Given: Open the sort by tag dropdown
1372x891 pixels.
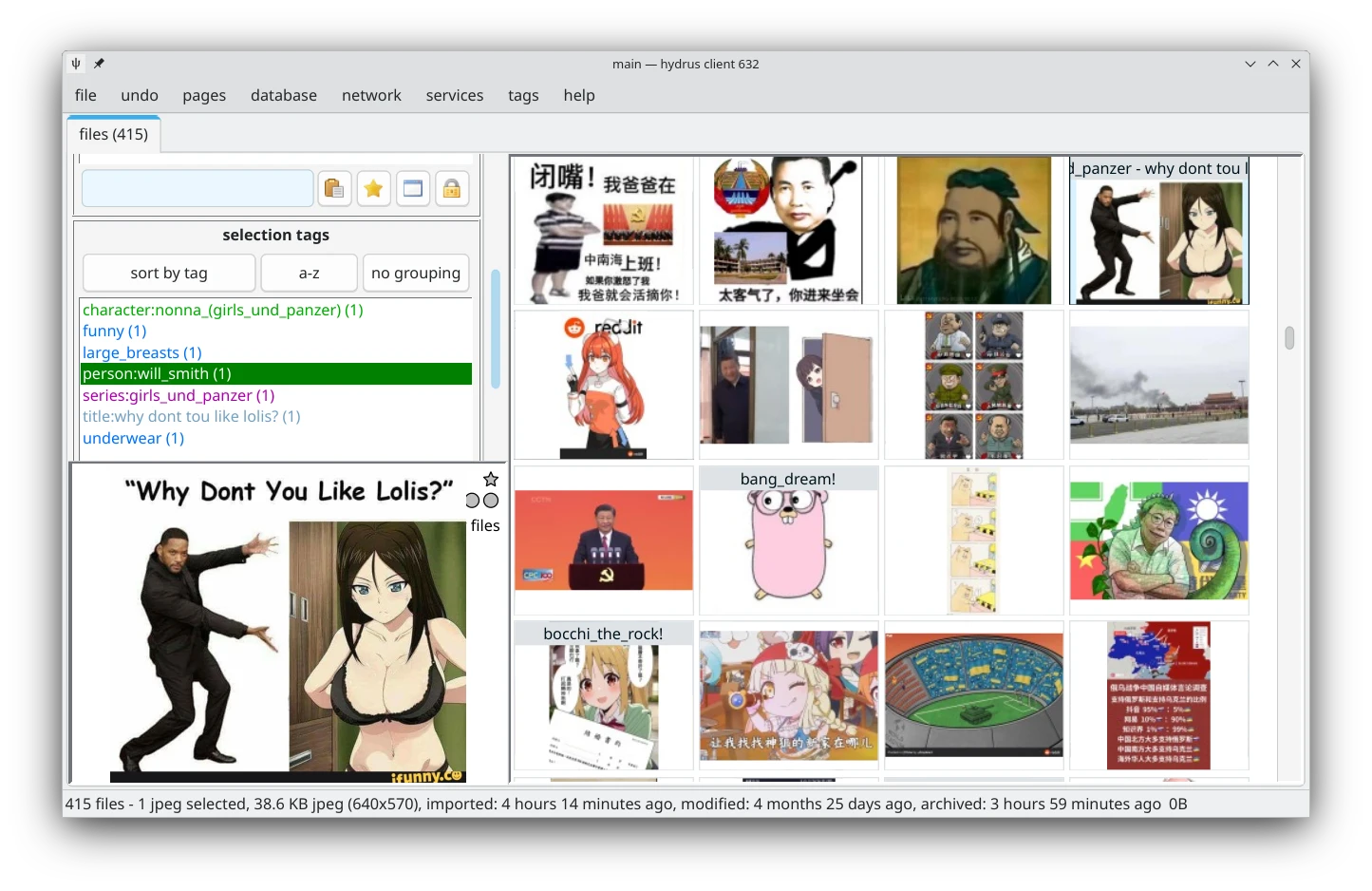Looking at the screenshot, I should coord(168,273).
